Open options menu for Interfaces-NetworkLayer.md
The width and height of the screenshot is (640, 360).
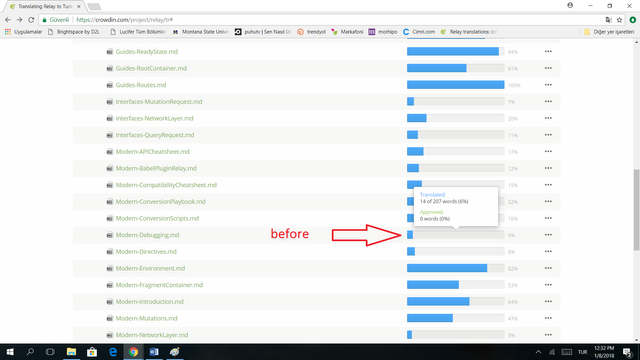548,118
